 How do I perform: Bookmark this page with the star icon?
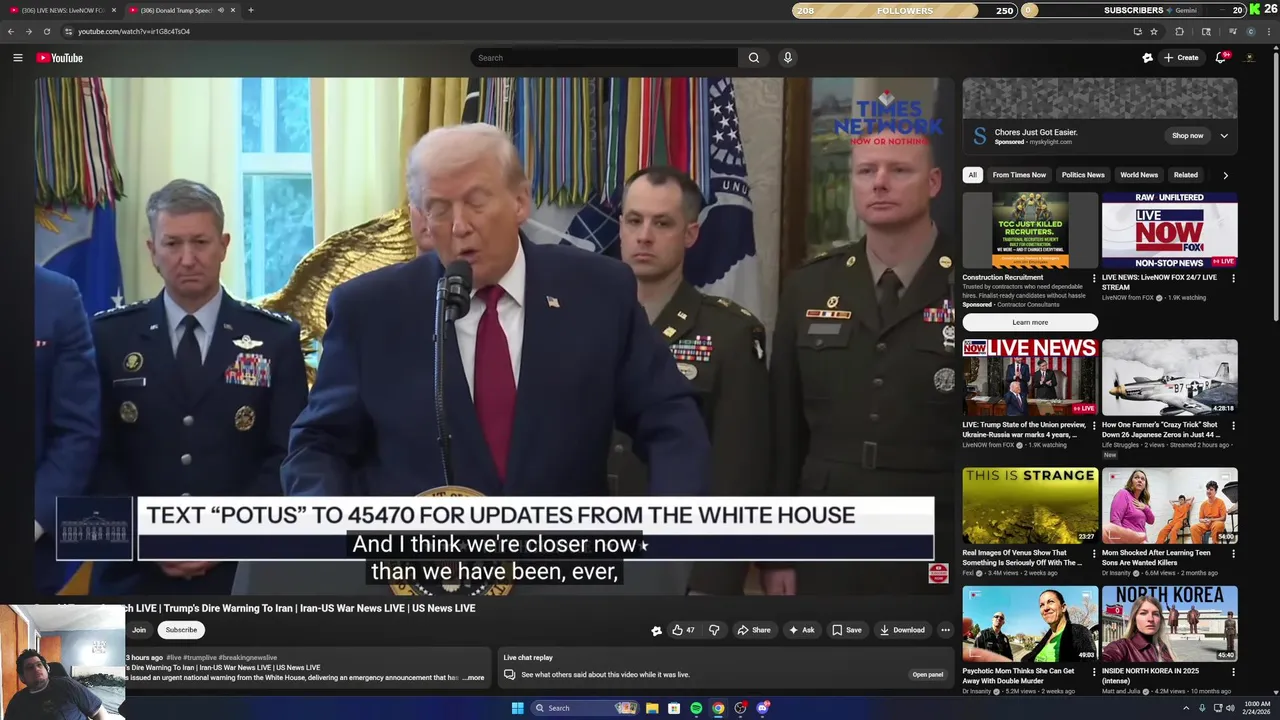point(1154,31)
